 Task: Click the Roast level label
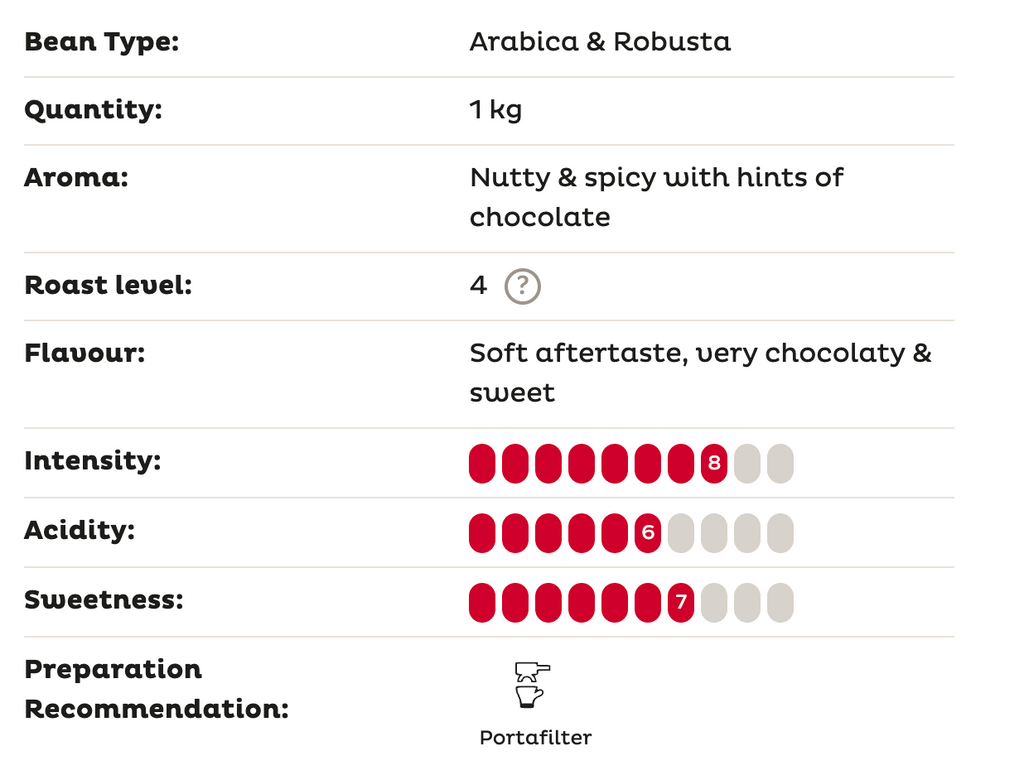tap(108, 285)
